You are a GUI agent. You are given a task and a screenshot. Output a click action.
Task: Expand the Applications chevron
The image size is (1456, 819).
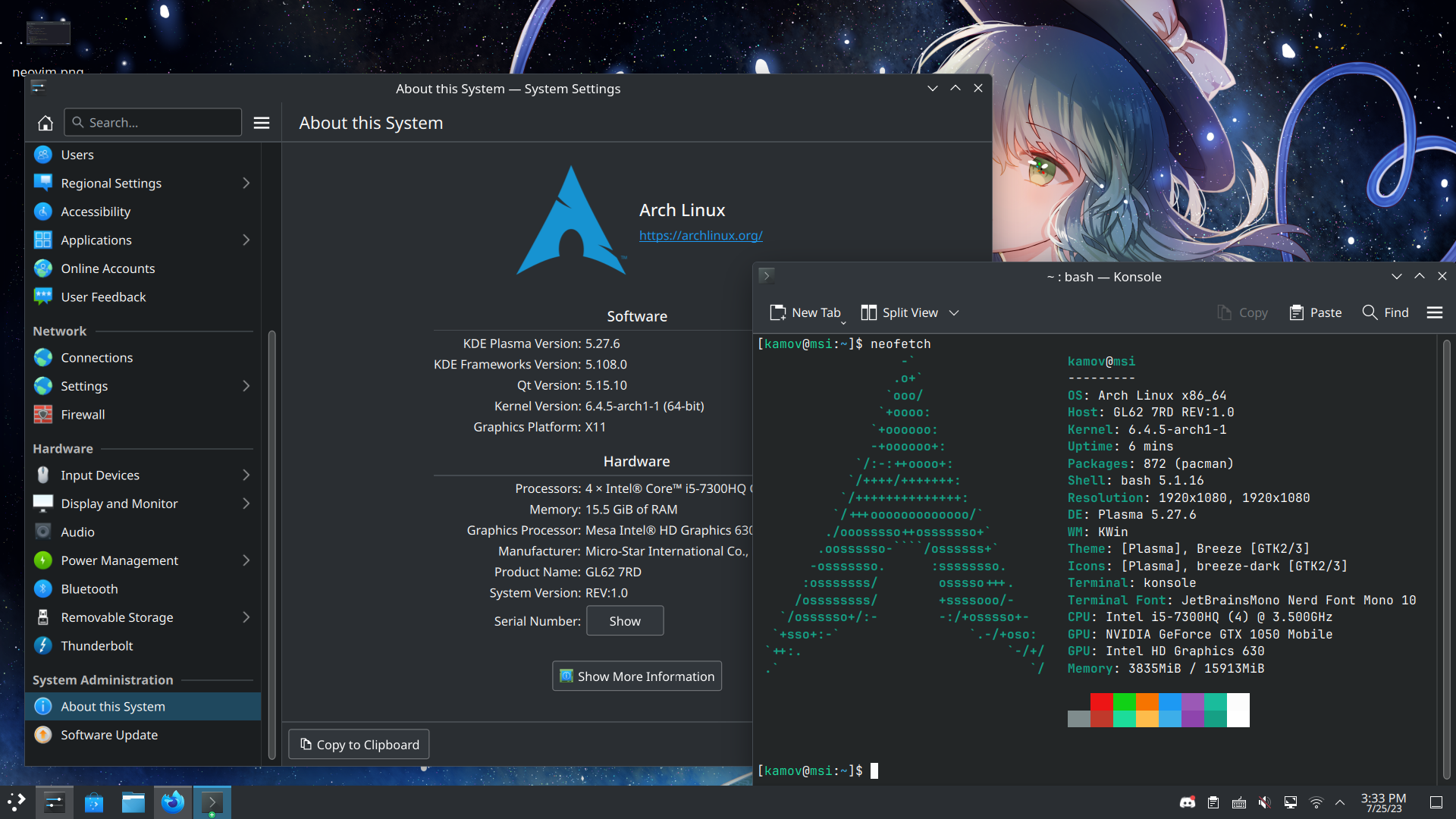[246, 240]
